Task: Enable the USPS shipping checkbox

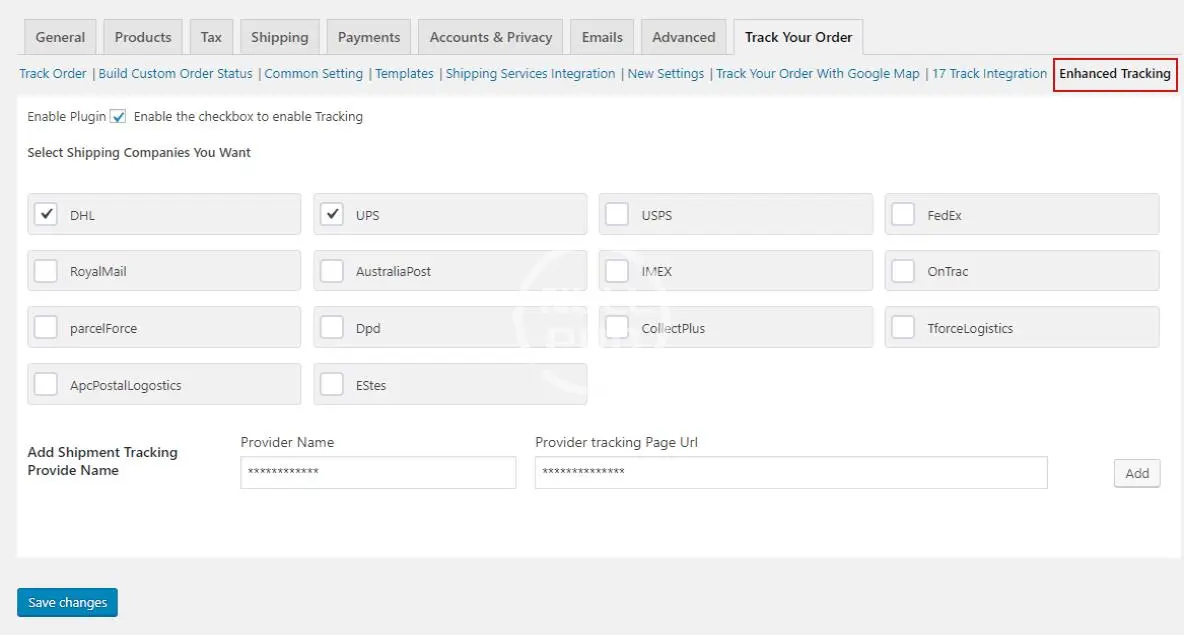Action: [617, 215]
